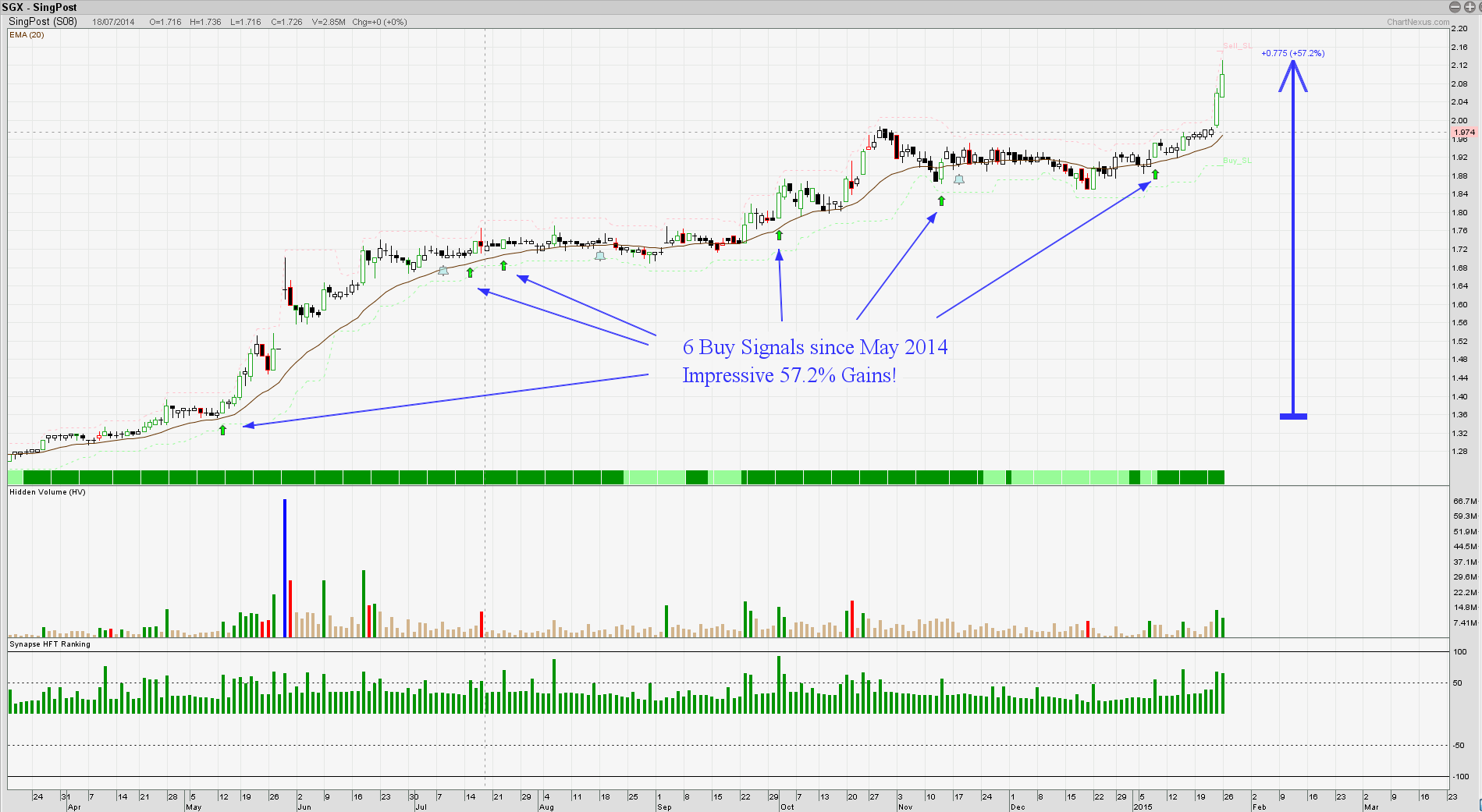
Task: Click the bell alert icon in early July
Action: click(x=443, y=271)
